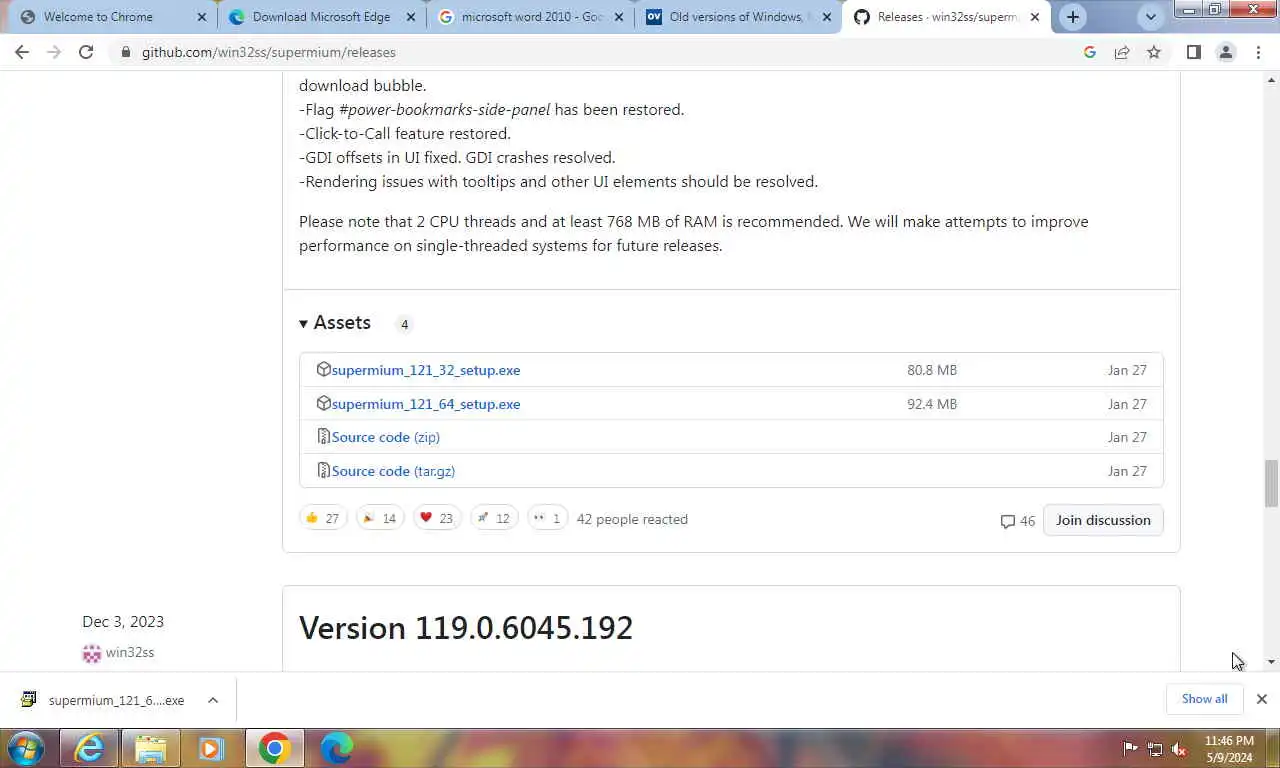Download supermium_121_64_setup.exe
This screenshot has height=768, width=1280.
tap(426, 404)
